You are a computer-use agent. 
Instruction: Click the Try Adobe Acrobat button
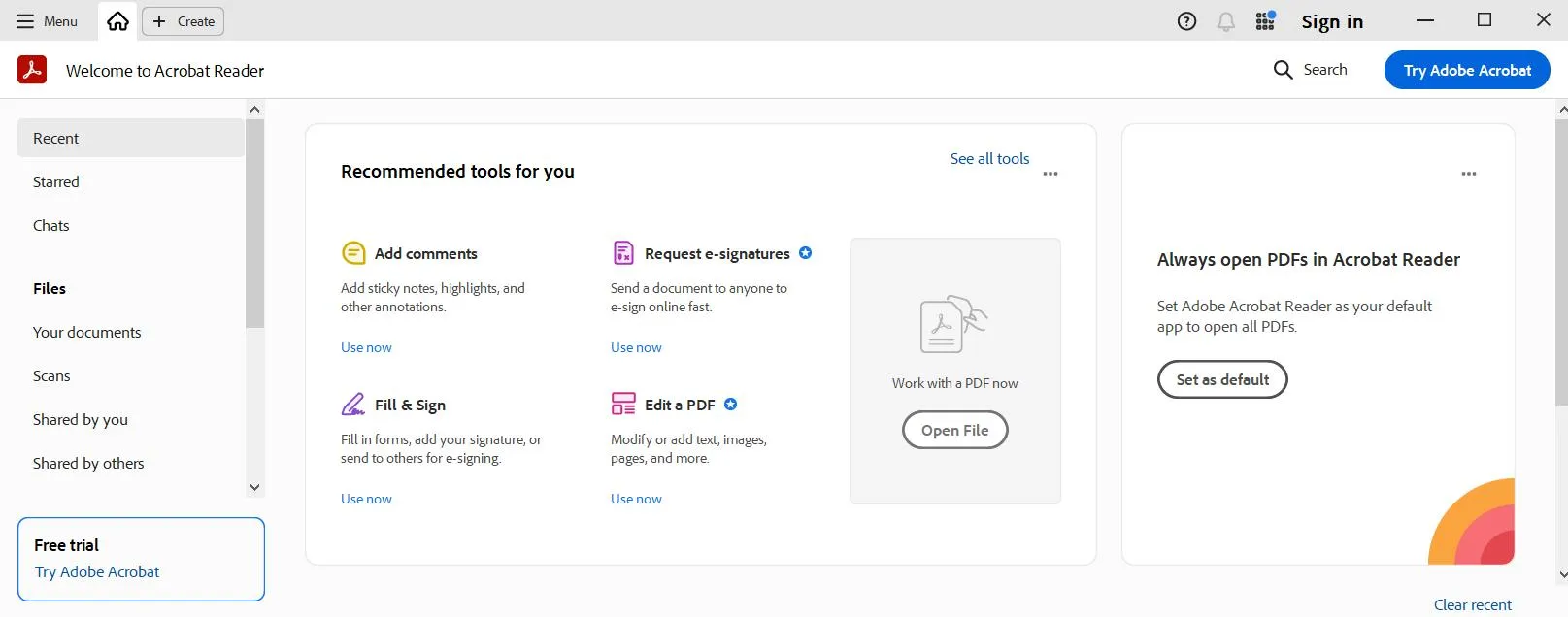coord(1466,70)
